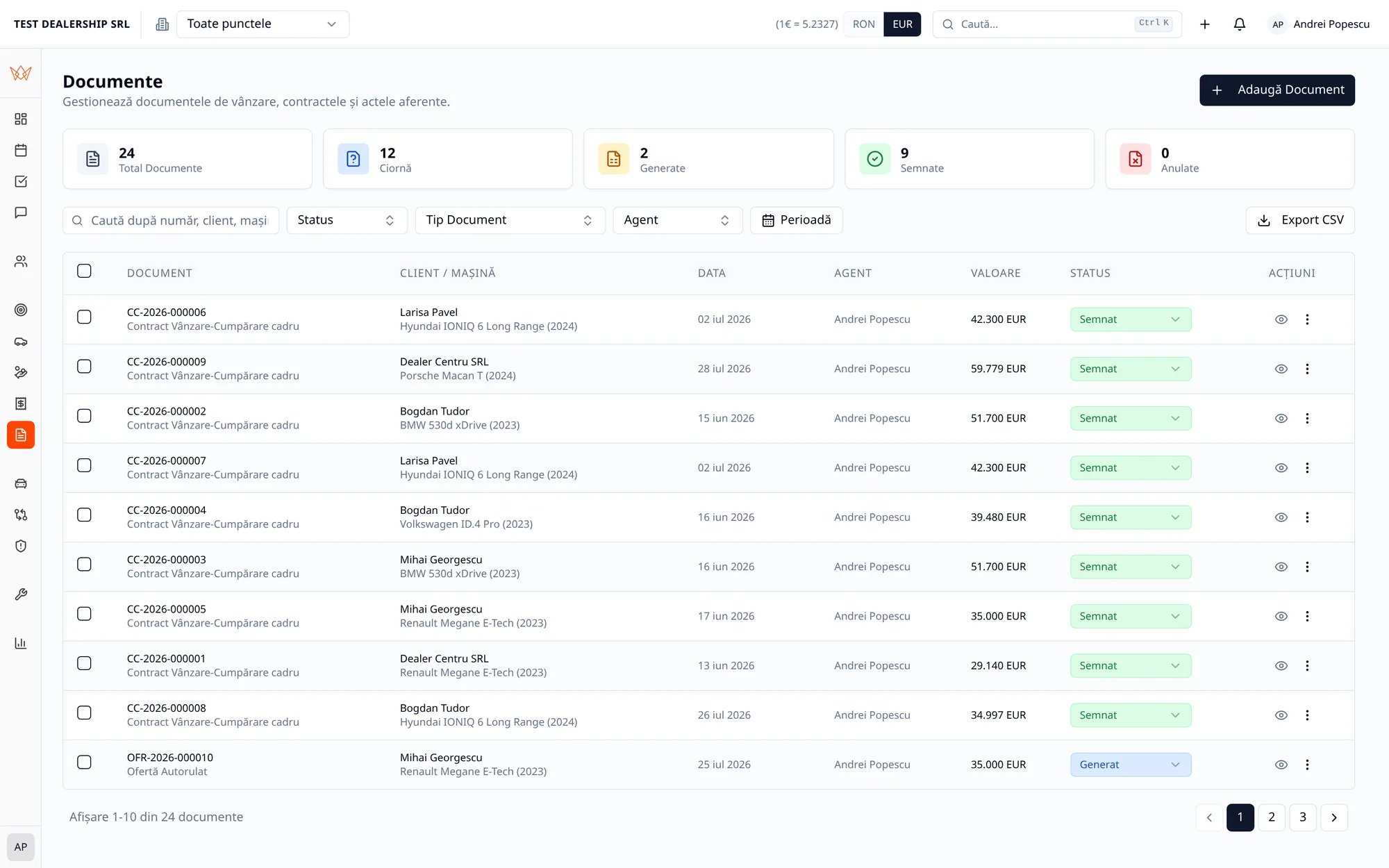Open the exchange arrows icon in sidebar
1389x868 pixels.
21,515
